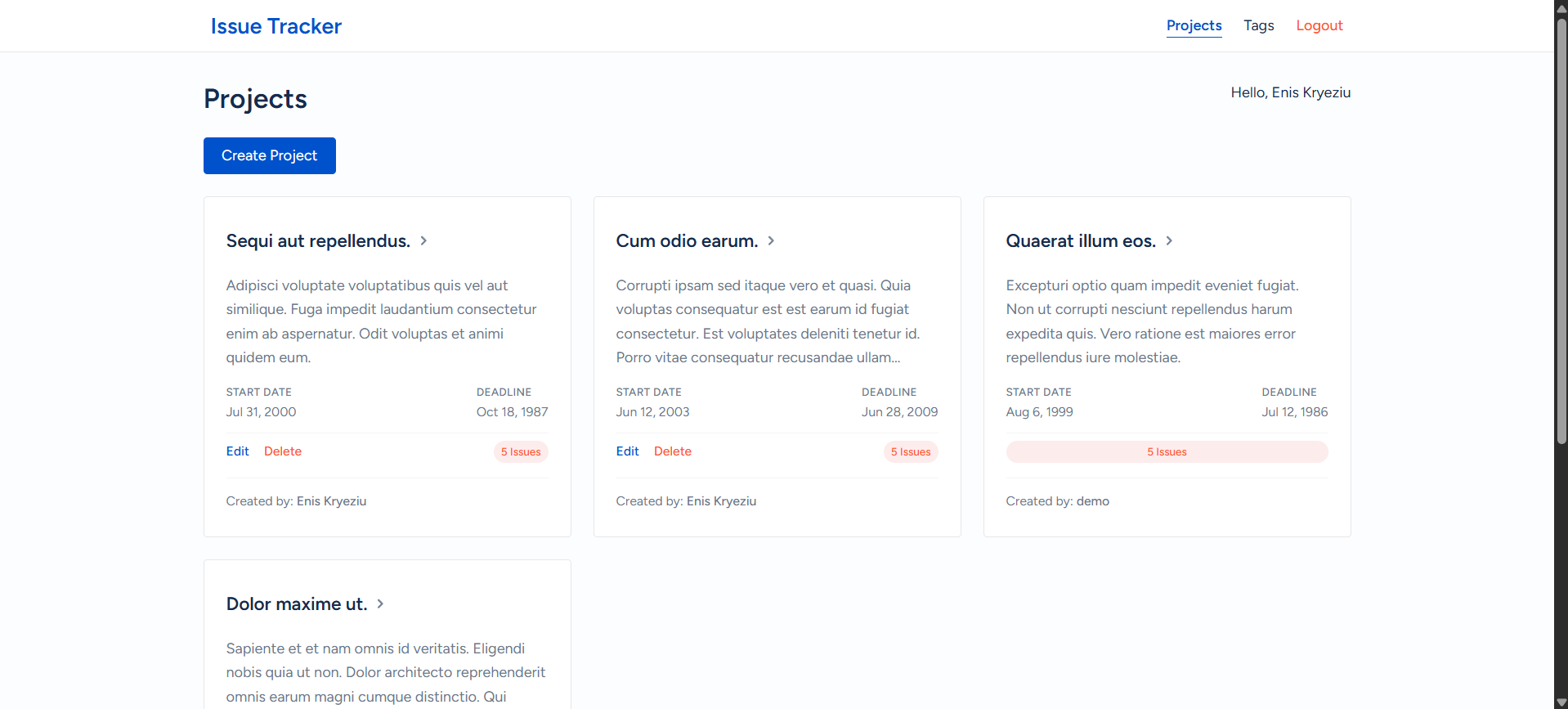Delete the Cum odio earum project
Screen dimensions: 1568x709
672,451
